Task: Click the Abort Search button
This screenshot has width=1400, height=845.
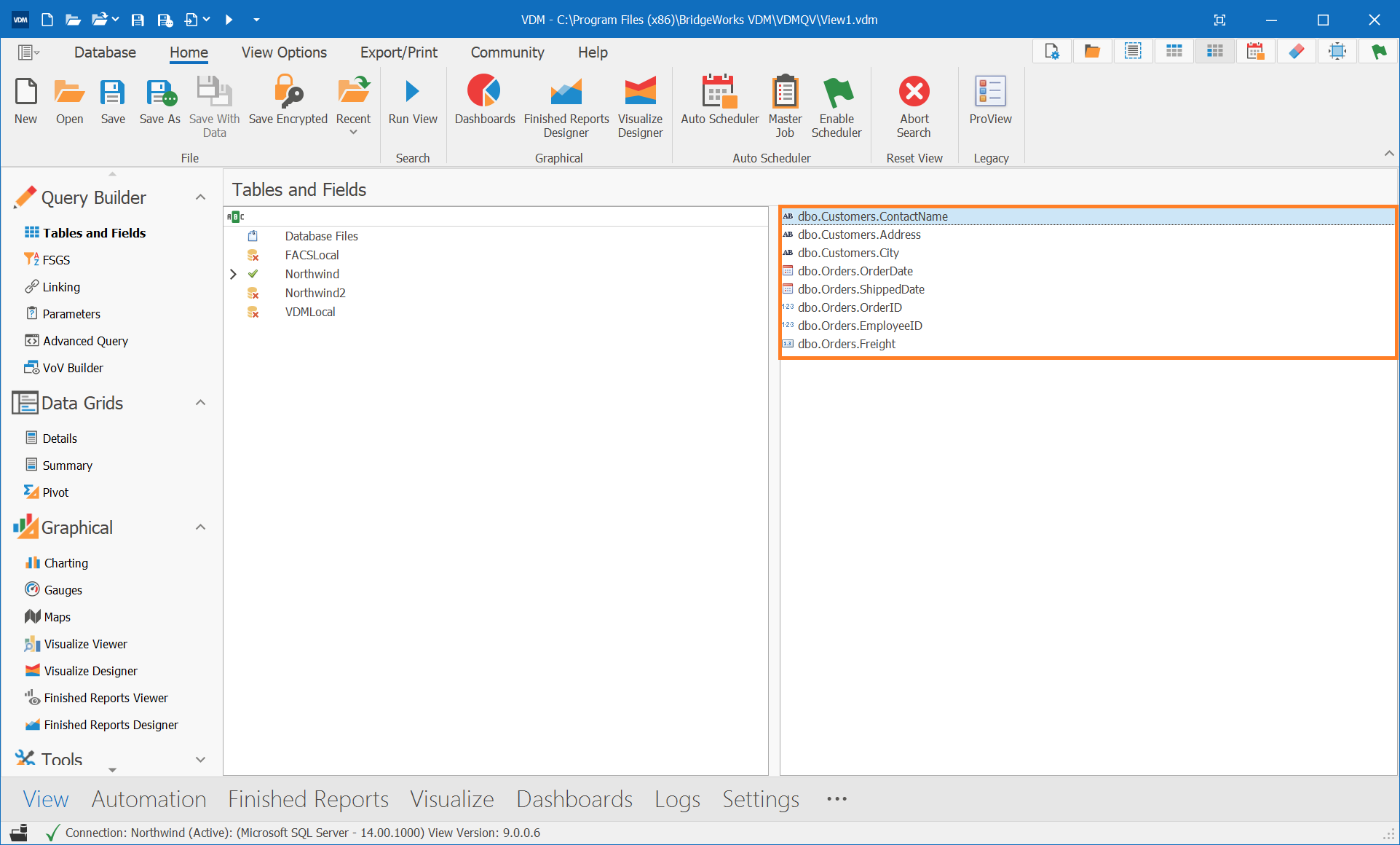Action: [x=914, y=106]
